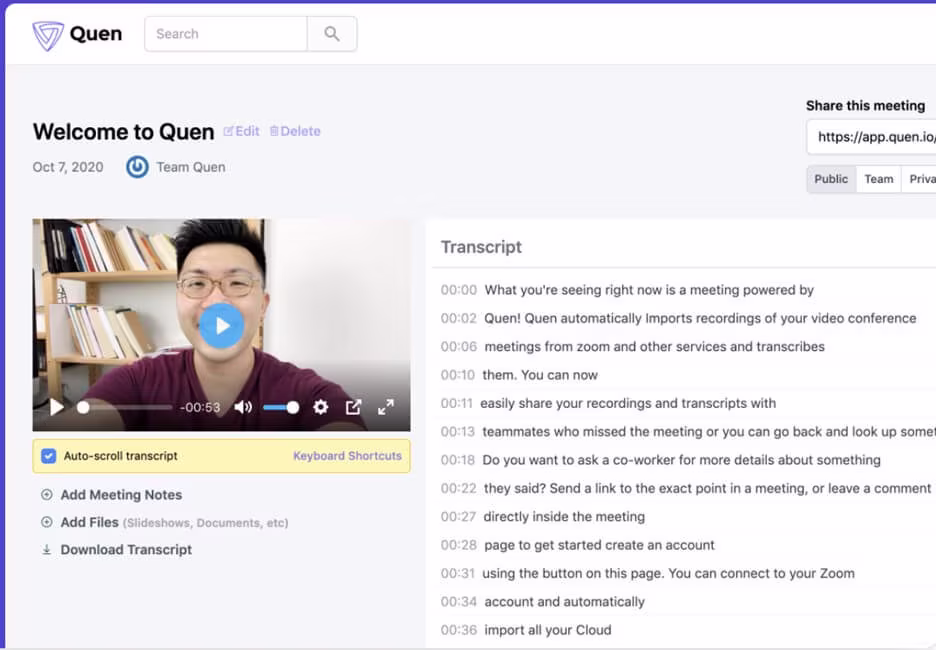Jump to transcript timestamp 00:36
This screenshot has height=650, width=936.
pyautogui.click(x=458, y=630)
